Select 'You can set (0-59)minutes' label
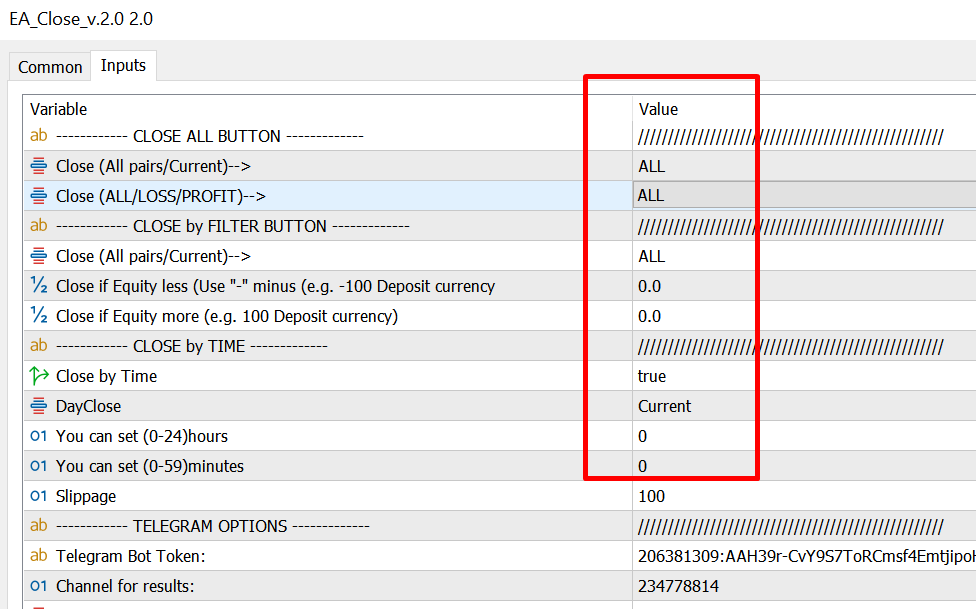The image size is (976, 609). coord(149,466)
